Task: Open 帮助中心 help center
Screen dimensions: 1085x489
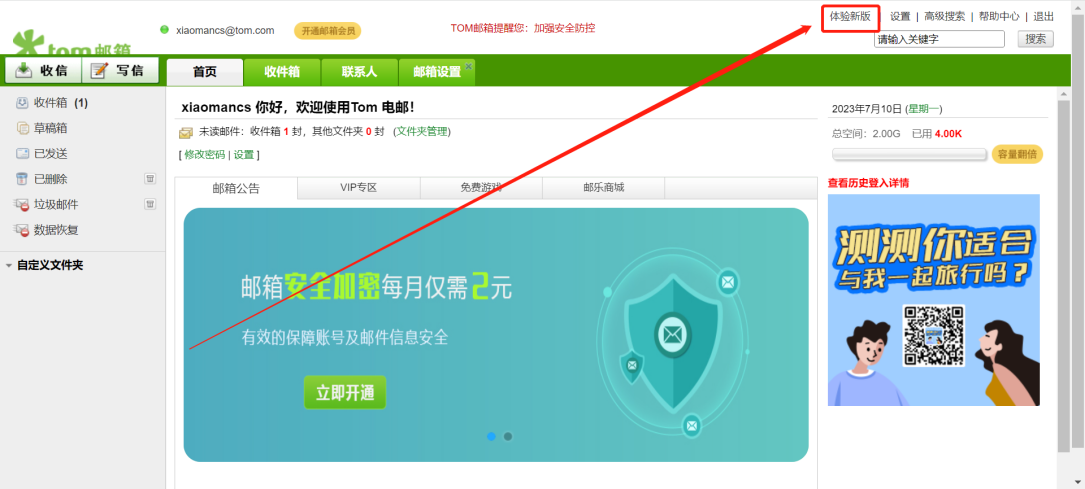Action: (x=999, y=17)
